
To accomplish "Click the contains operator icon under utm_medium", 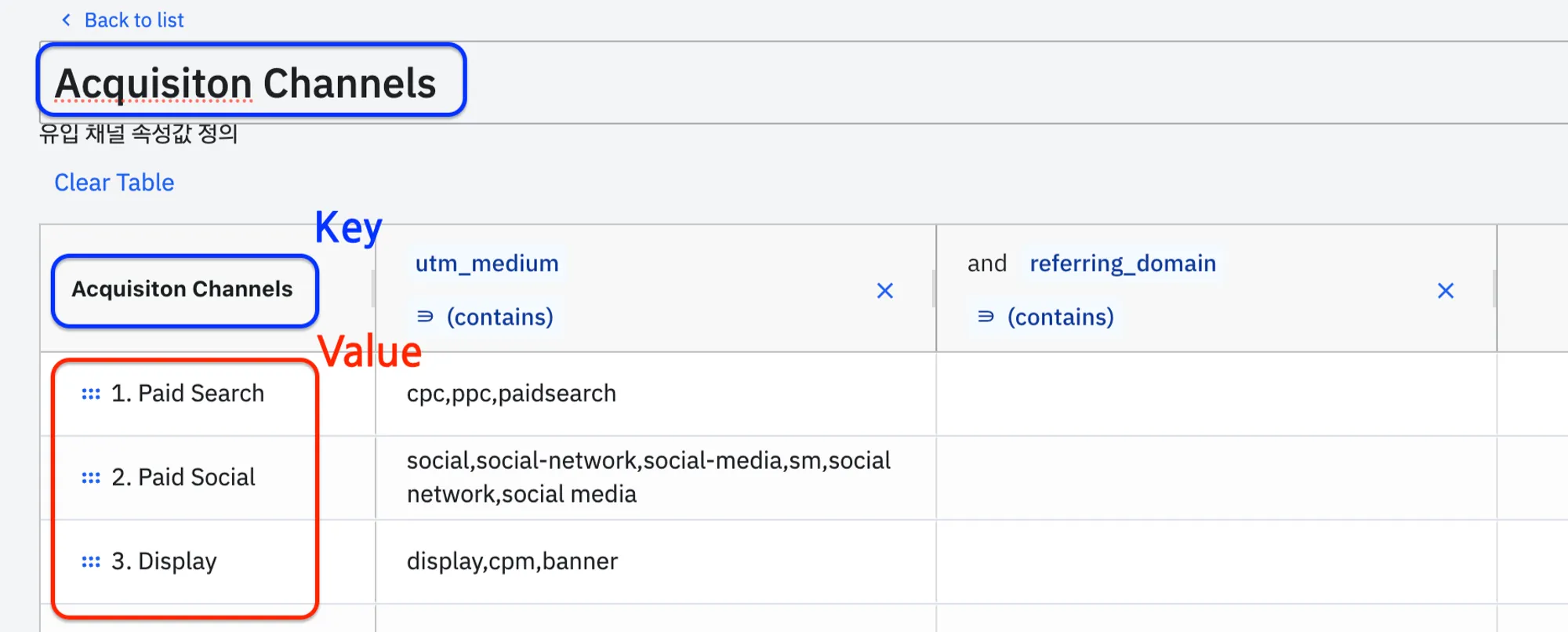I will (x=425, y=317).
